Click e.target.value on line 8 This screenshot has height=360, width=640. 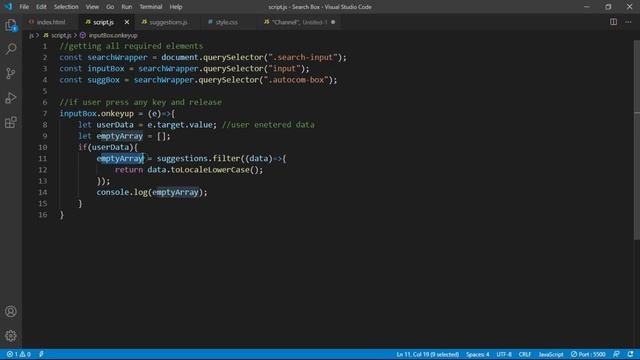point(180,124)
